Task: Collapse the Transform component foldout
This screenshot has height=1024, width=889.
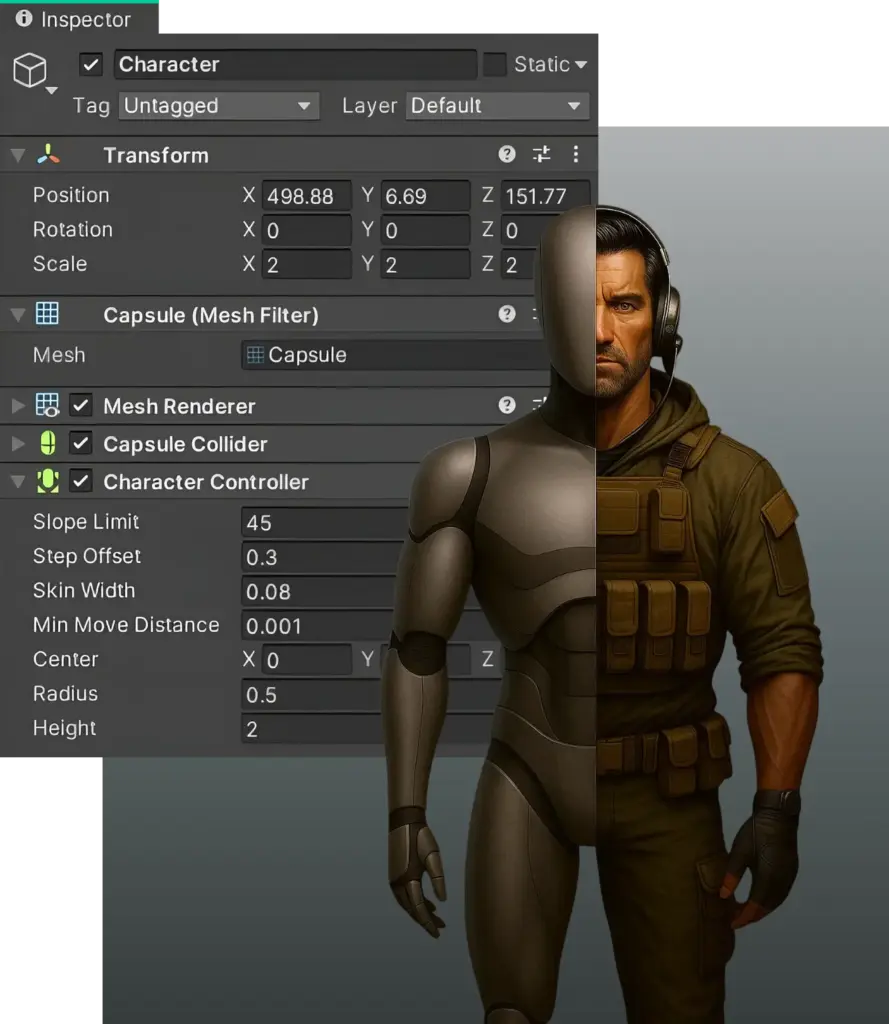Action: click(17, 155)
